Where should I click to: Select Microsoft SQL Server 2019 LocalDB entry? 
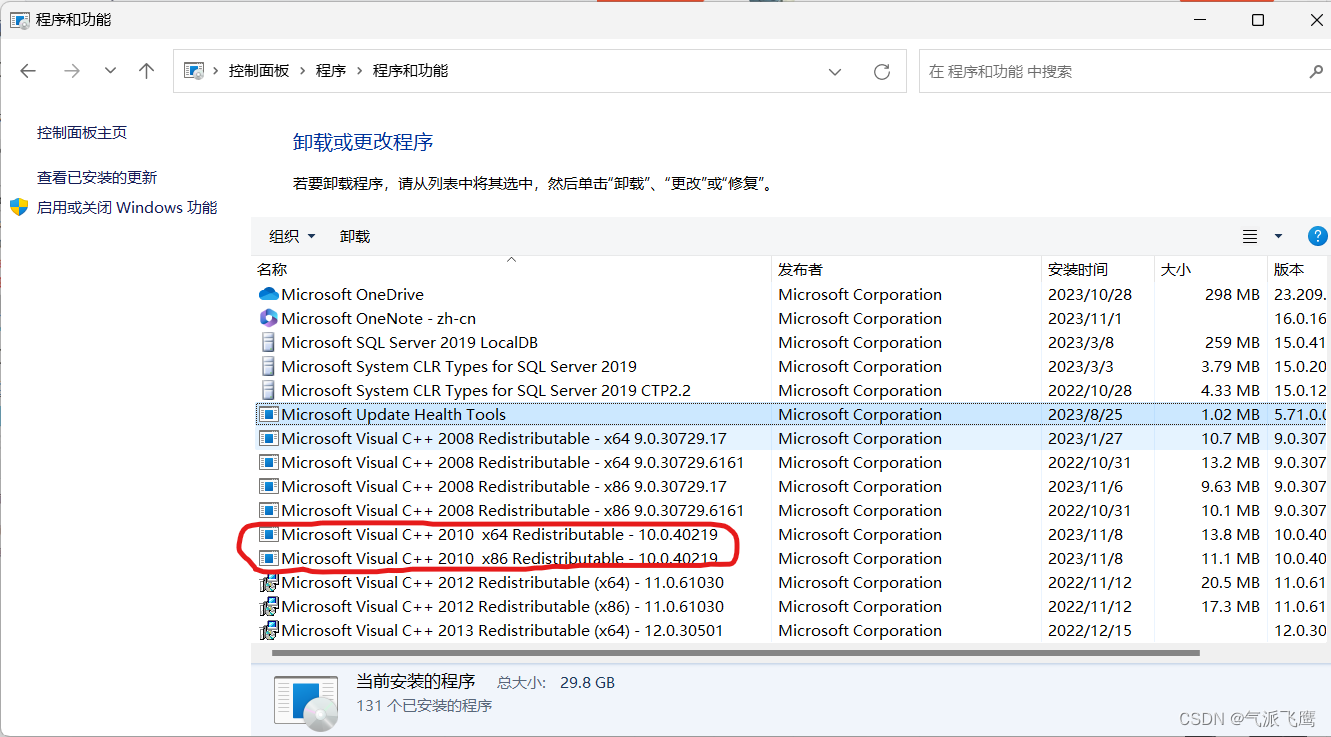[x=409, y=342]
